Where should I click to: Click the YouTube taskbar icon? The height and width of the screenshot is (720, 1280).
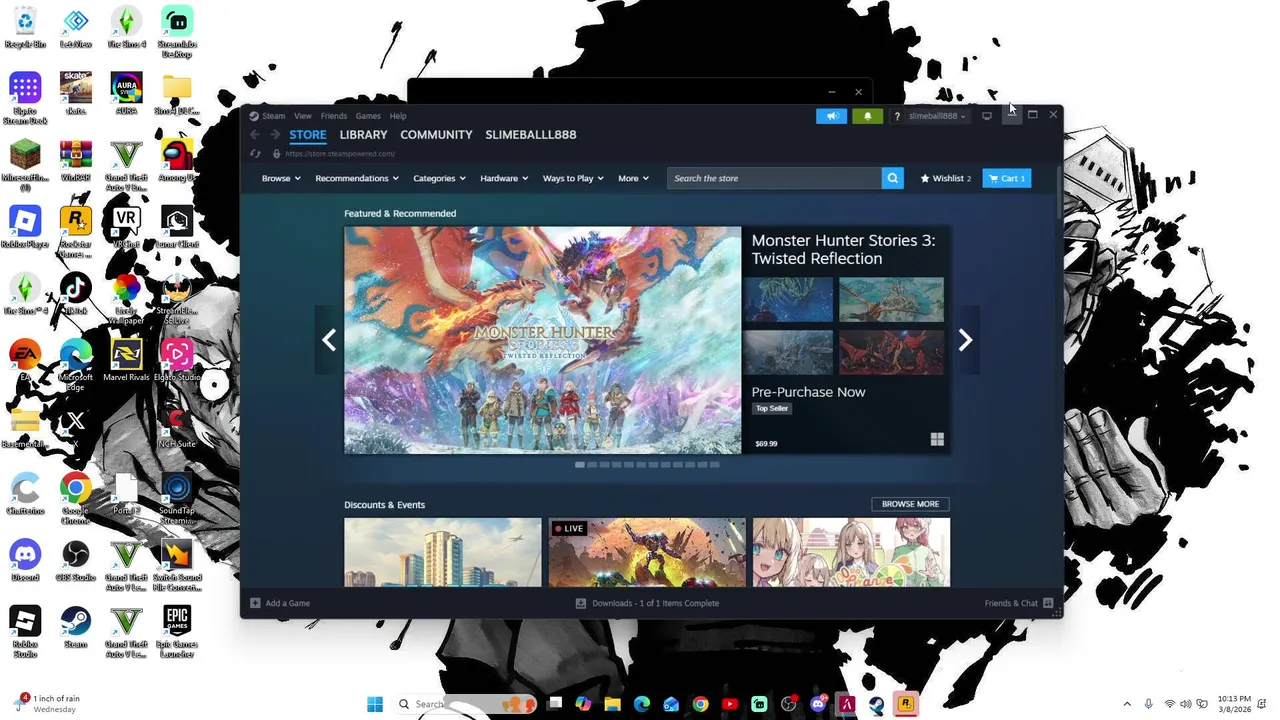730,704
